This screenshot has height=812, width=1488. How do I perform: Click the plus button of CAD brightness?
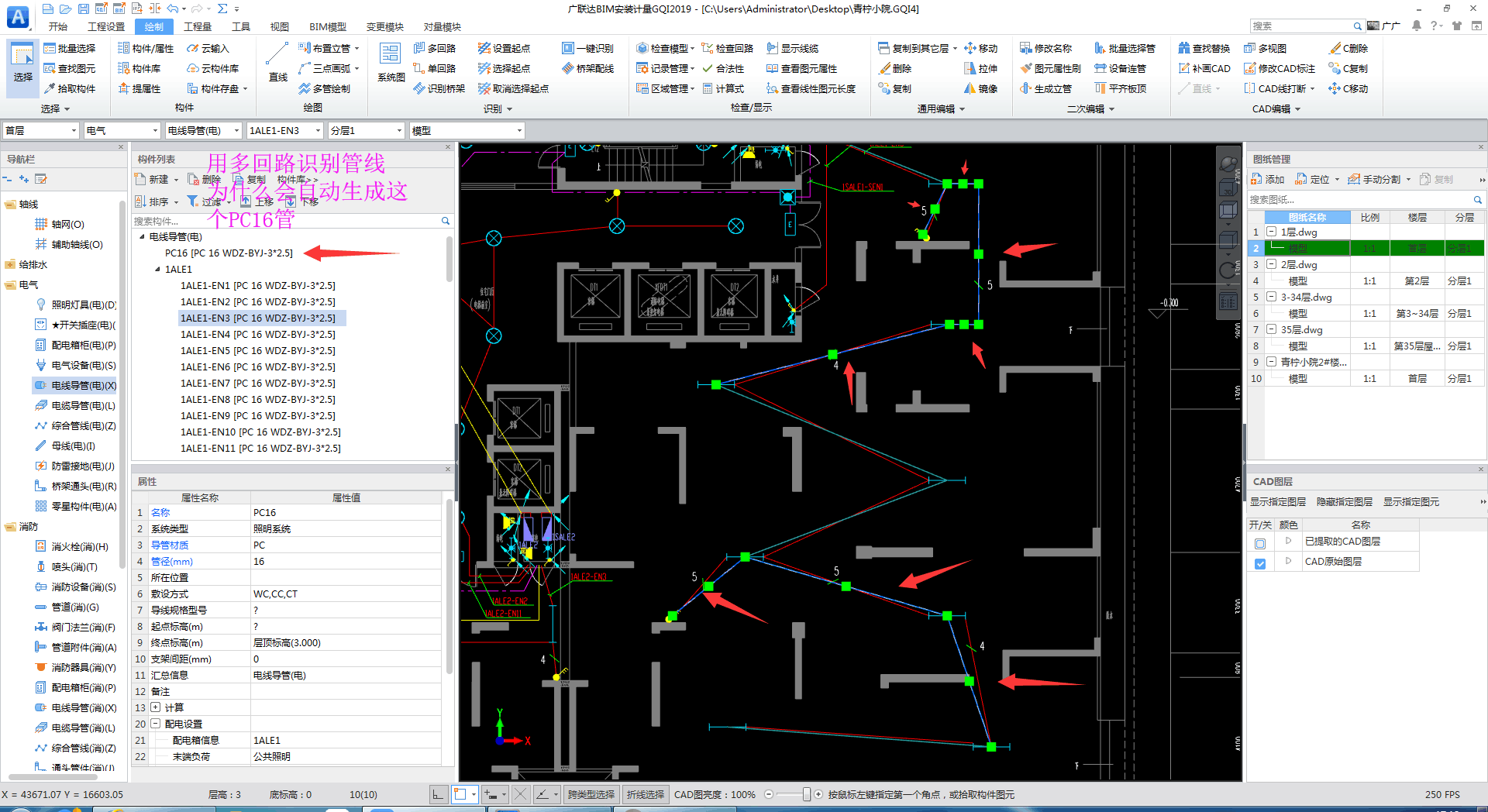(x=818, y=794)
